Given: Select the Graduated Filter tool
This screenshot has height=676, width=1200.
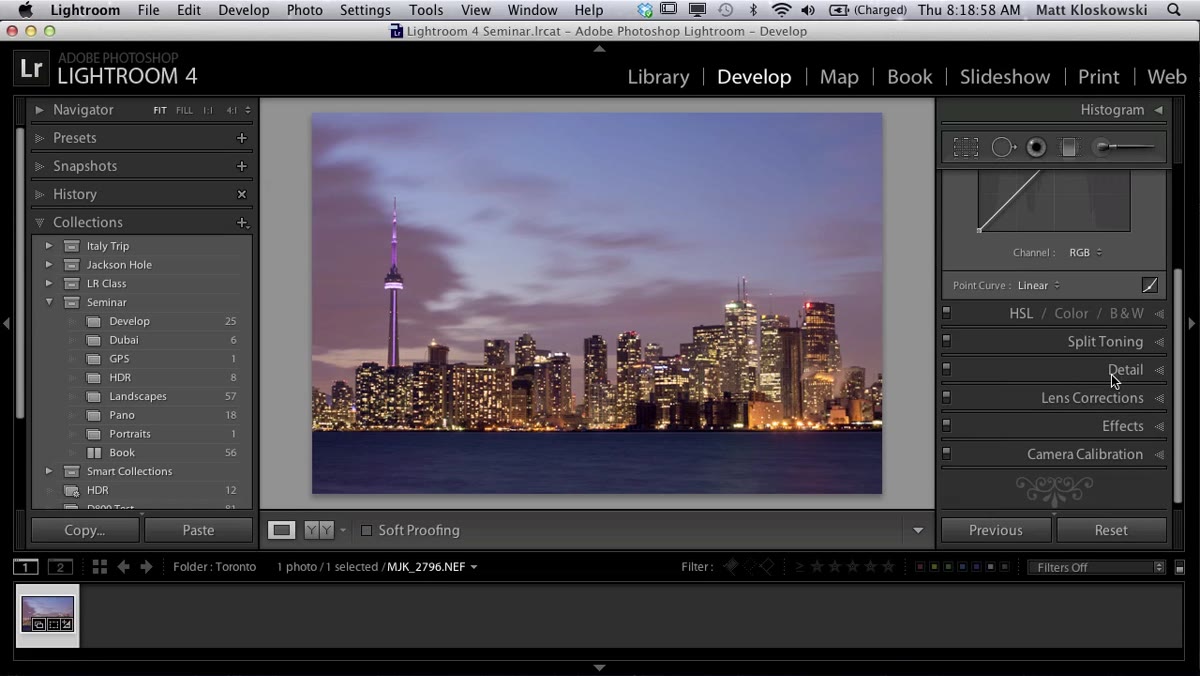Looking at the screenshot, I should tap(1069, 148).
